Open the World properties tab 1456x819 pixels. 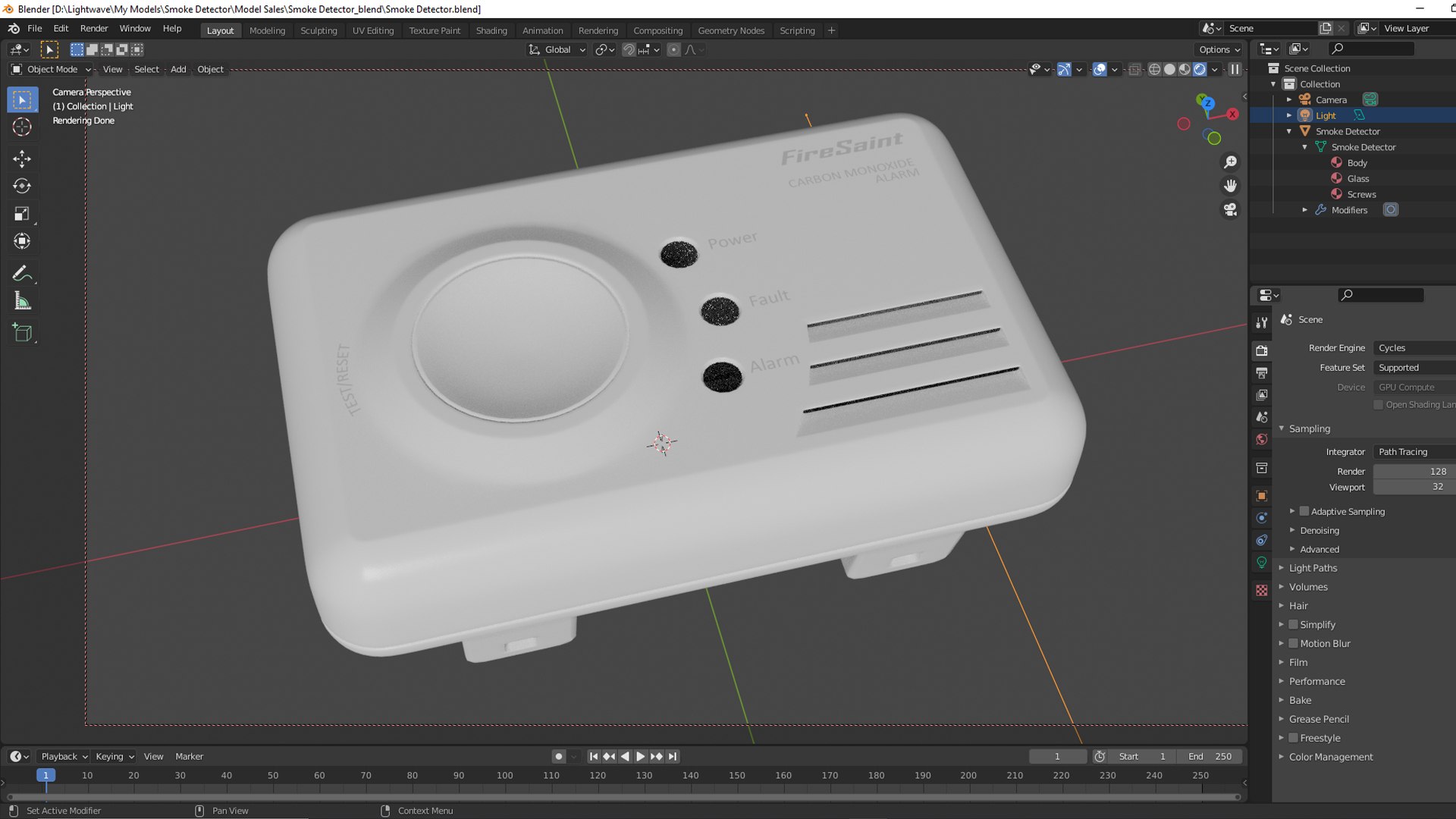click(1262, 439)
